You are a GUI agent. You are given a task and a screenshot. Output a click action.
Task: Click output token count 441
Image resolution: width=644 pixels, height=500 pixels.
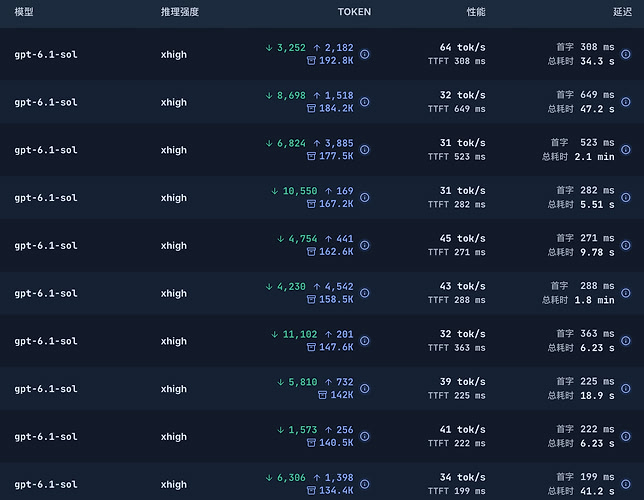pos(345,239)
